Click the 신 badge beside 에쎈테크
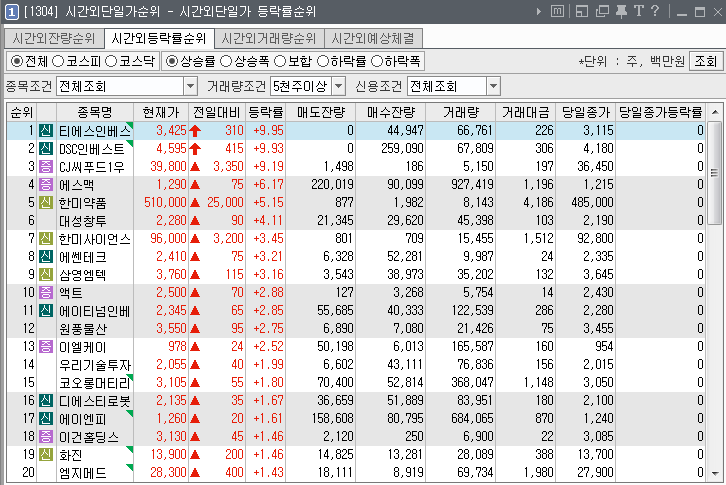The image size is (726, 485). click(45, 257)
